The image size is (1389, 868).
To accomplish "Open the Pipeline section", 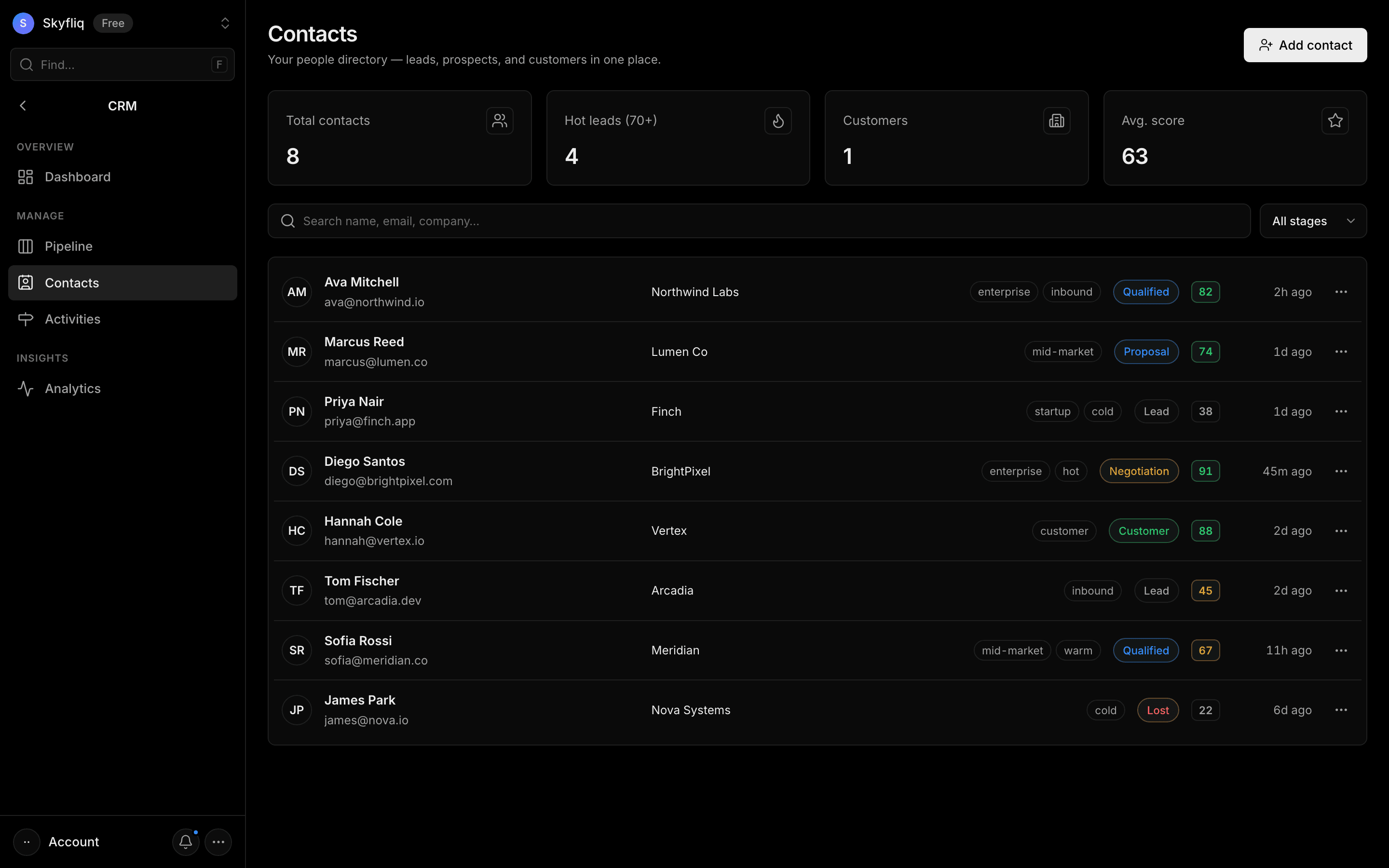I will click(x=122, y=246).
